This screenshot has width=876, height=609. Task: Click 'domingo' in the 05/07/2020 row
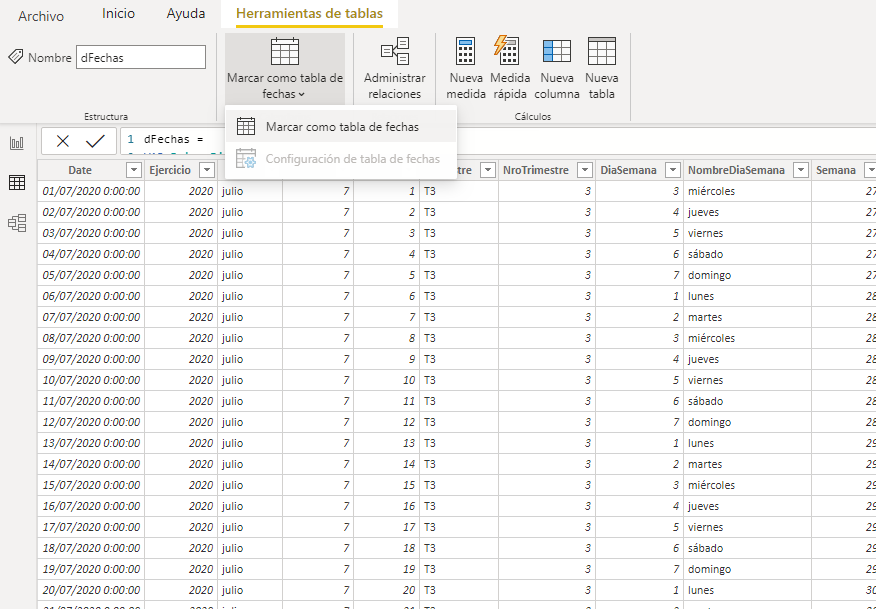tap(710, 275)
